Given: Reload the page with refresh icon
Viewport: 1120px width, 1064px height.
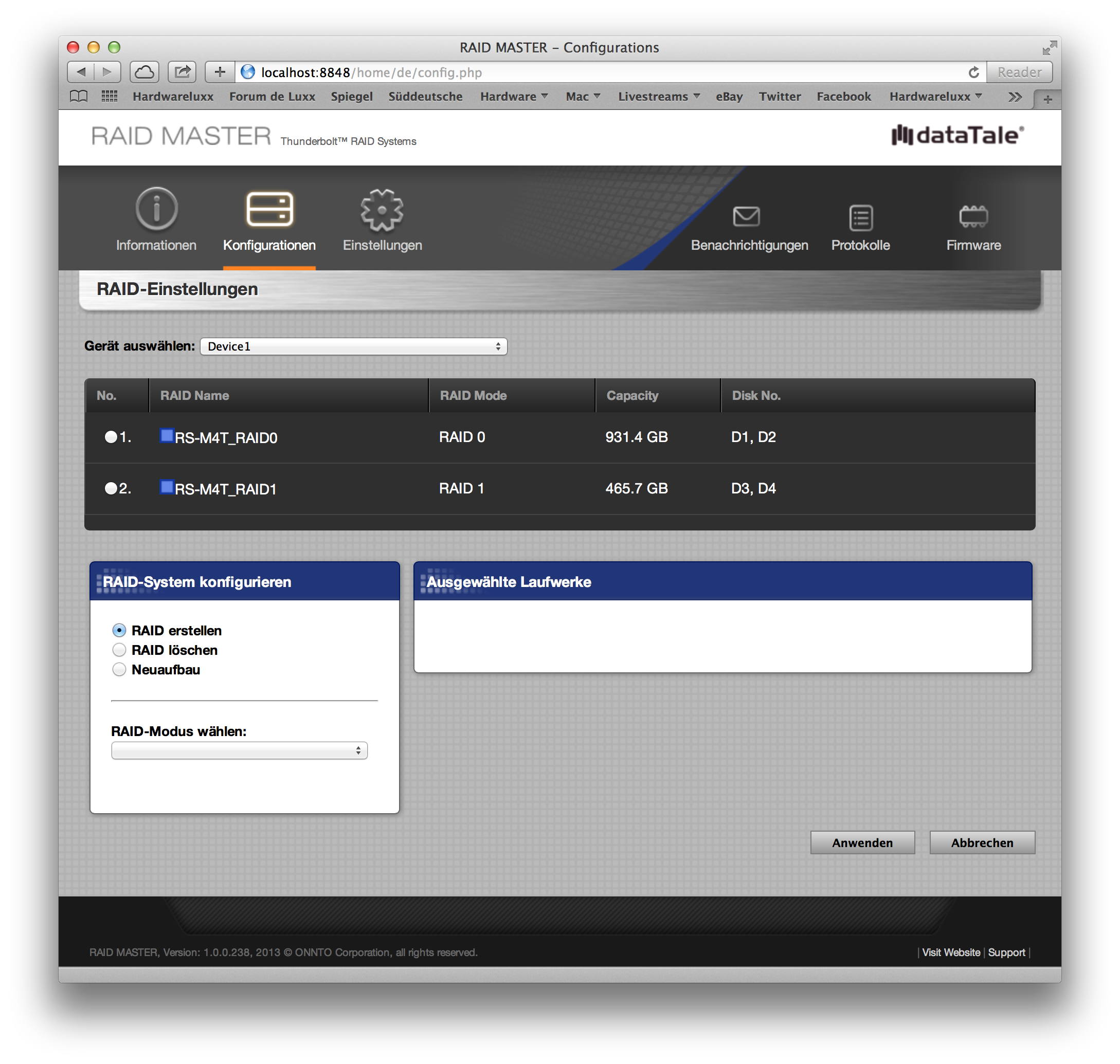Looking at the screenshot, I should click(973, 72).
